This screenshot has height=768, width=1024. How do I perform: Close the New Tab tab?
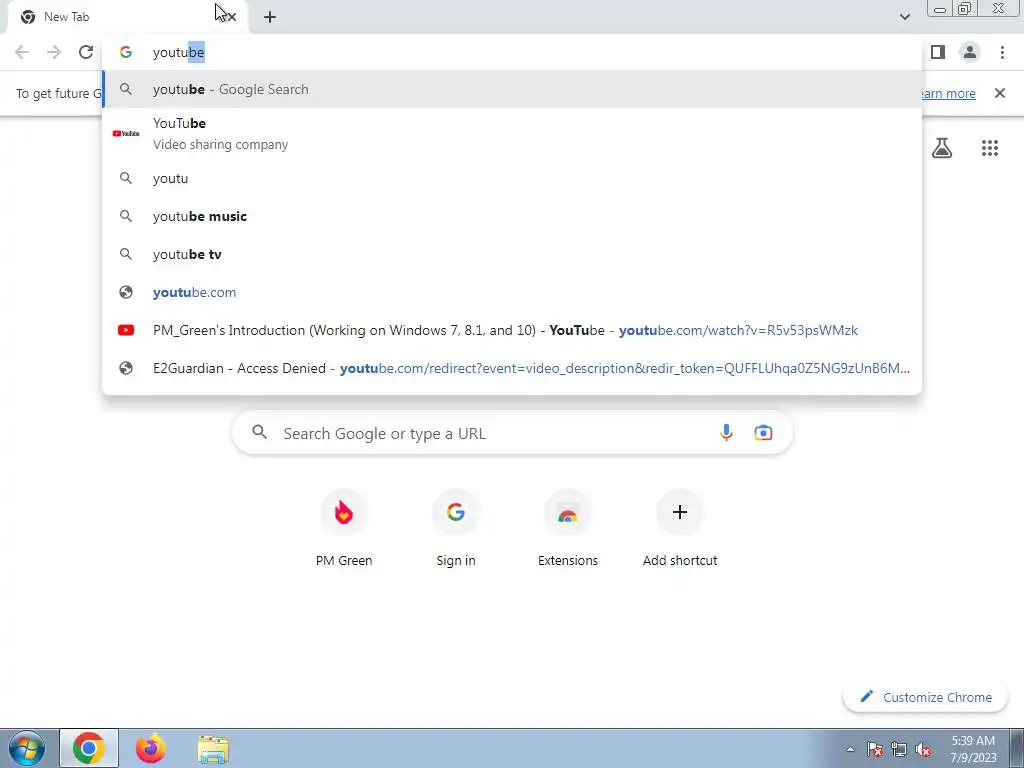pos(231,17)
